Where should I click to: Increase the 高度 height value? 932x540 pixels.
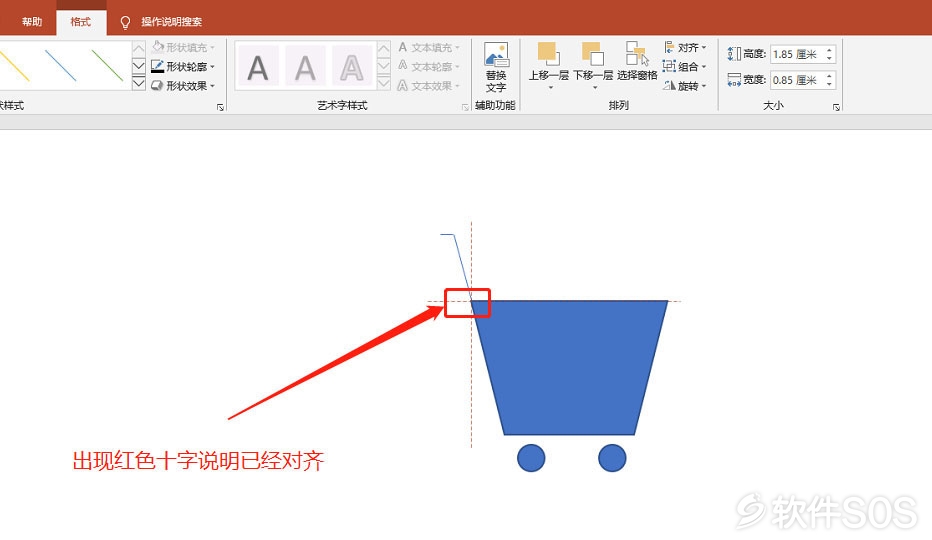tap(830, 50)
